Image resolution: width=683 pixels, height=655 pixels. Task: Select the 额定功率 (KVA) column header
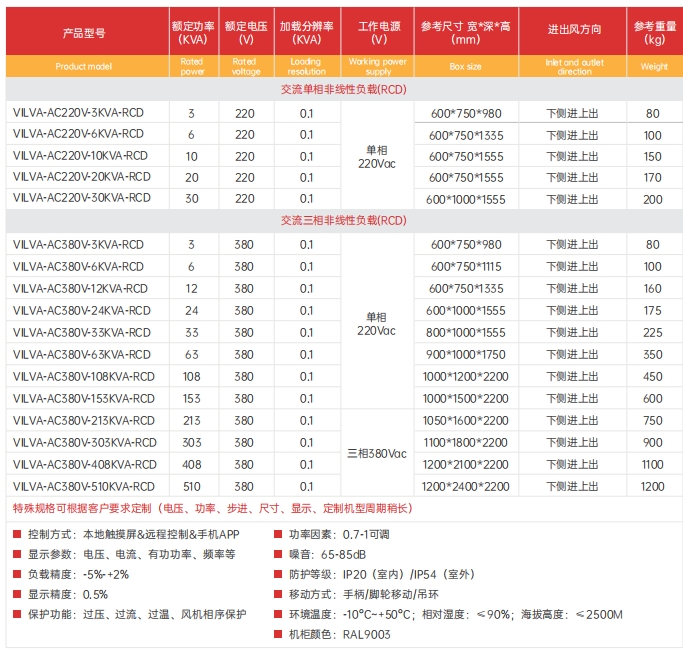click(x=192, y=32)
